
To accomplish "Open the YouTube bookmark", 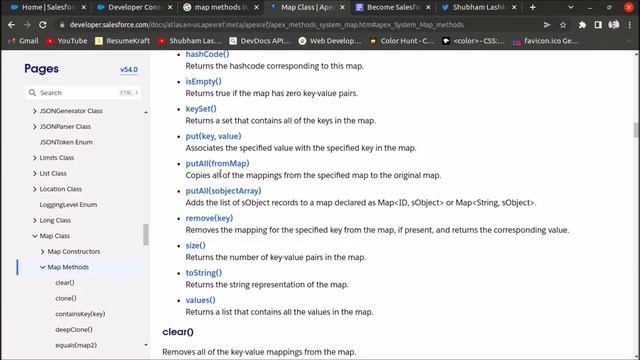I will click(x=67, y=41).
